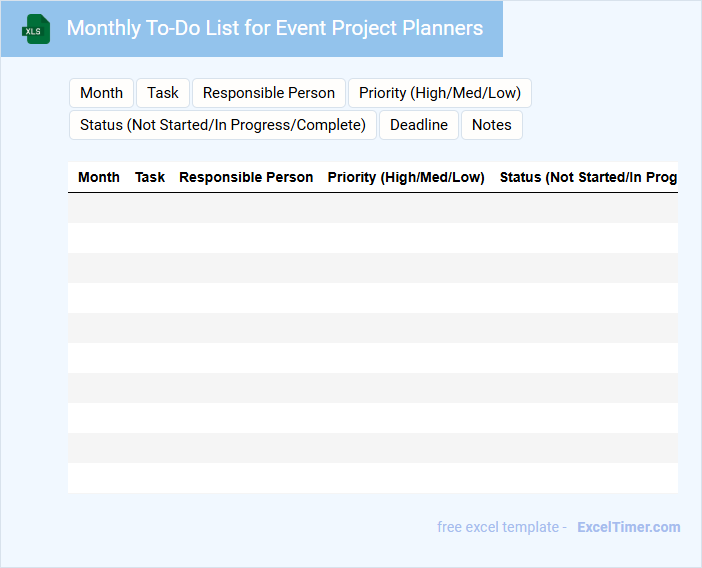The image size is (702, 568).
Task: Select the Task tag button
Action: pos(163,93)
